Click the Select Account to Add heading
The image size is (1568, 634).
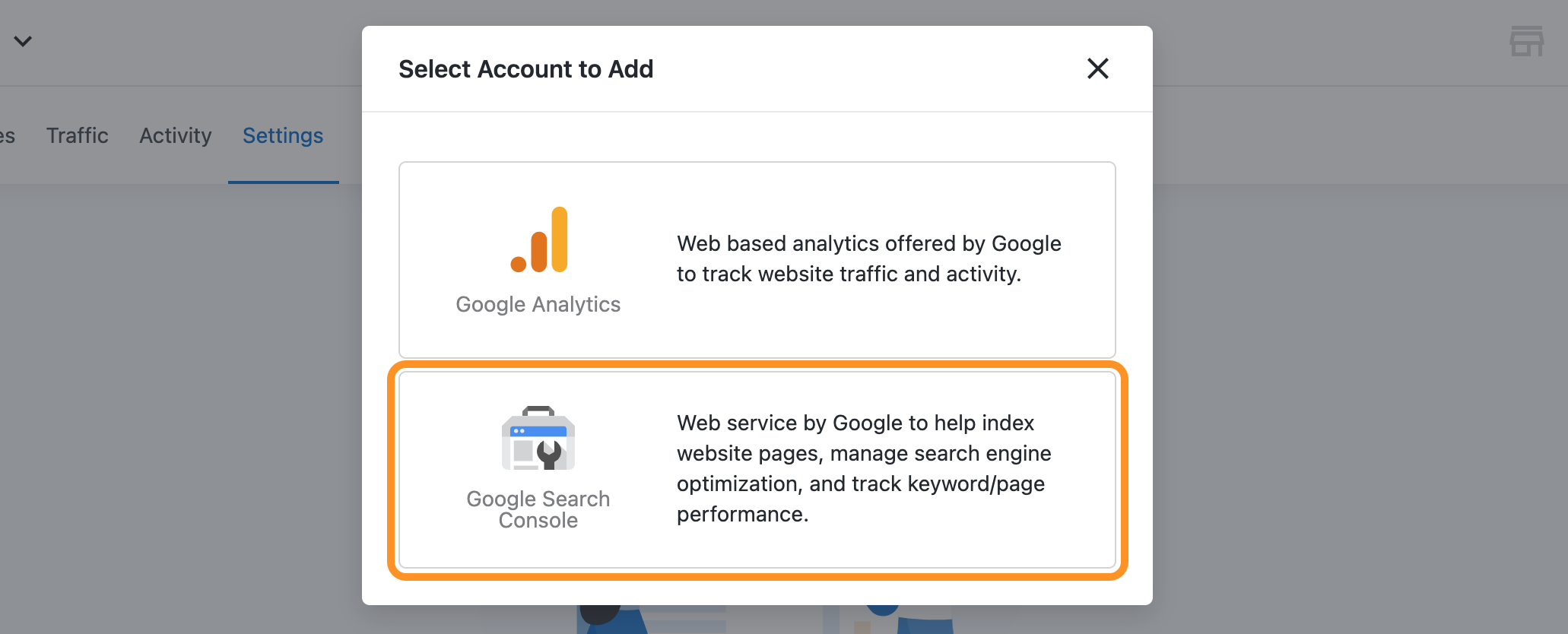[x=525, y=69]
